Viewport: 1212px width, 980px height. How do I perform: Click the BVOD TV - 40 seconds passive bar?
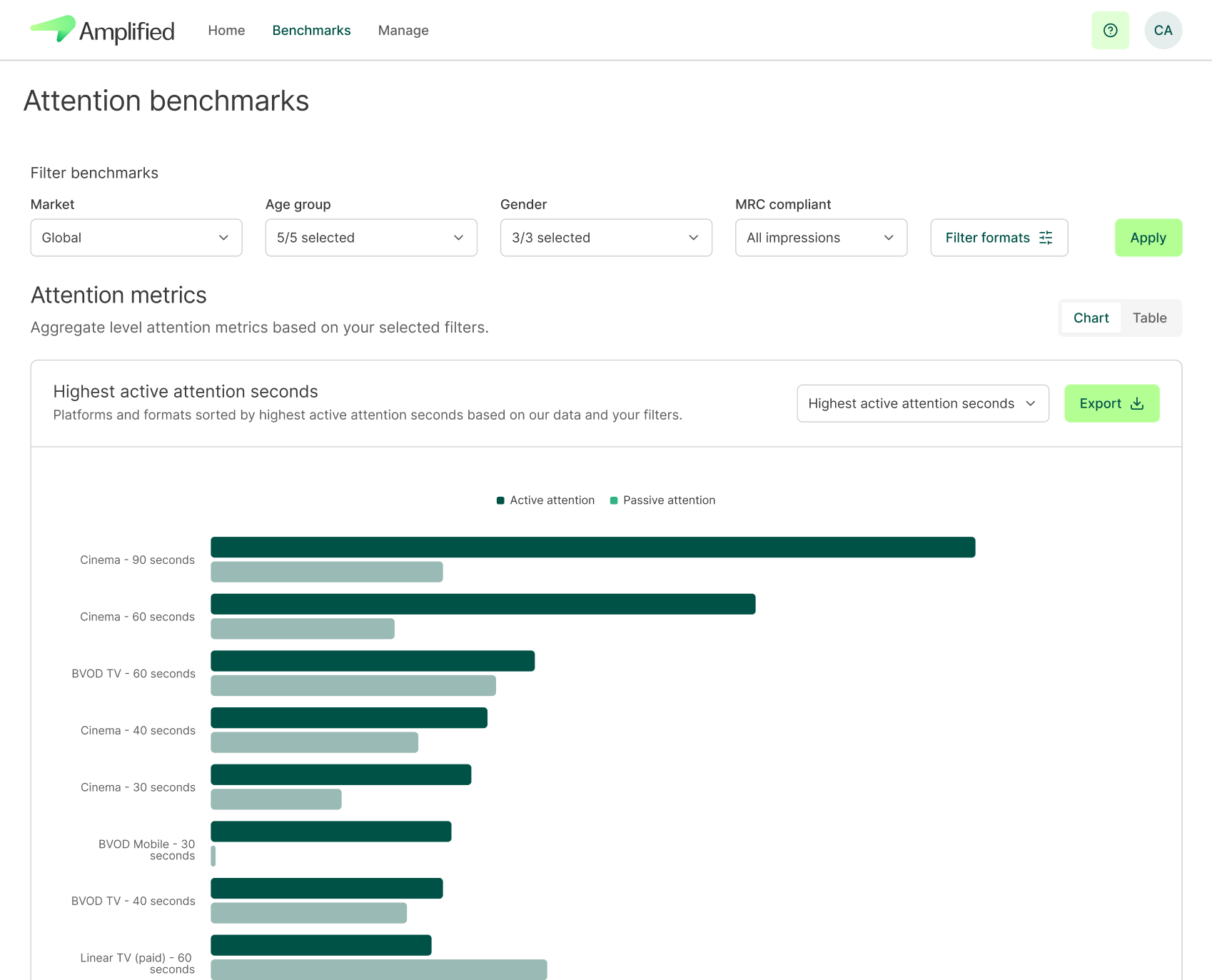(x=308, y=913)
